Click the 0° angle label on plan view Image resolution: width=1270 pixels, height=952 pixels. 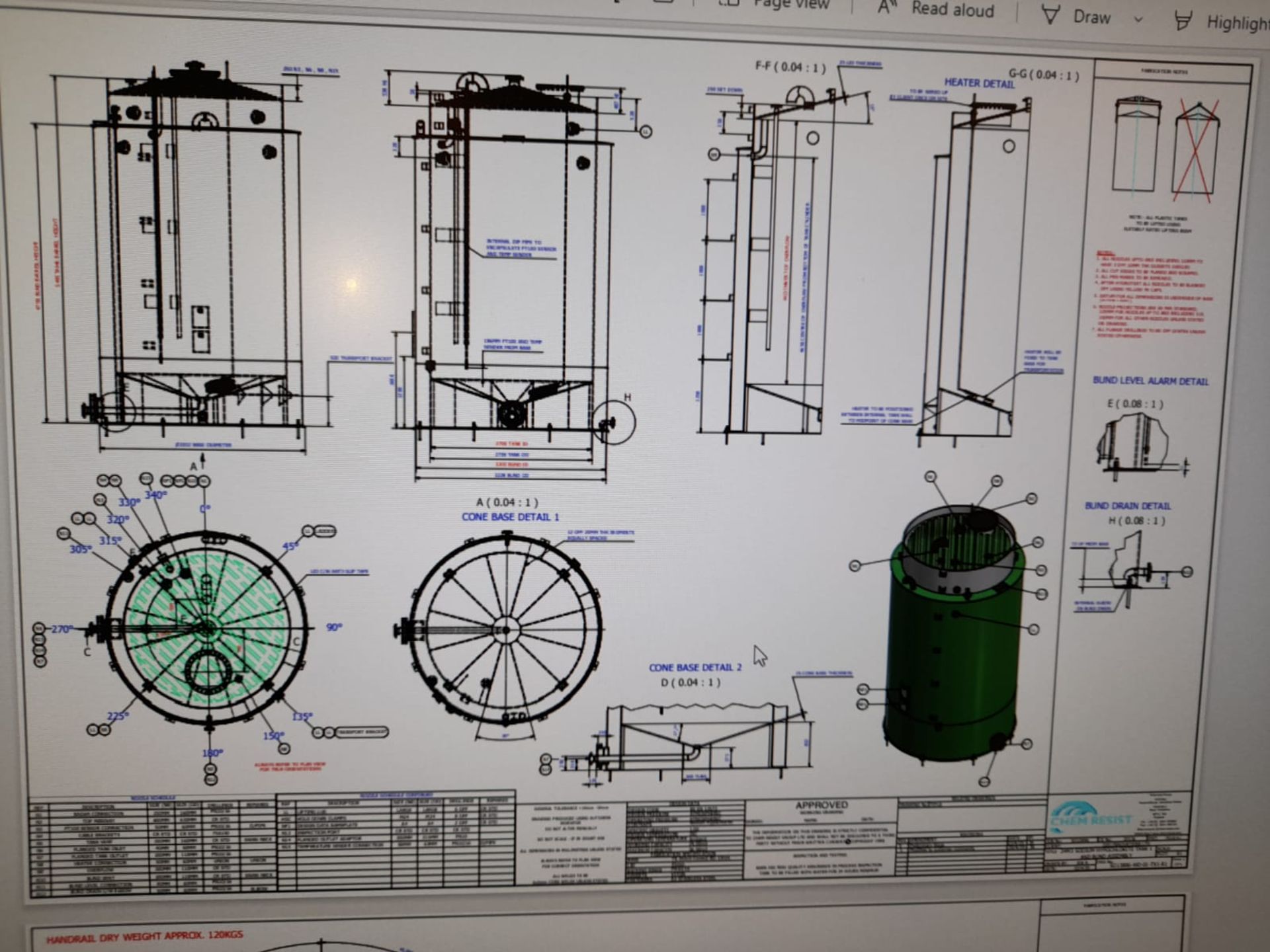[205, 508]
